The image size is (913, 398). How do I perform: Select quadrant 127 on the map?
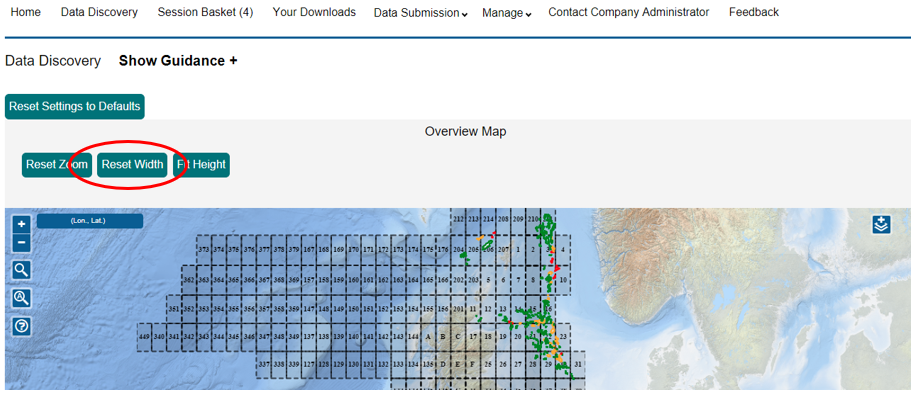(x=309, y=364)
